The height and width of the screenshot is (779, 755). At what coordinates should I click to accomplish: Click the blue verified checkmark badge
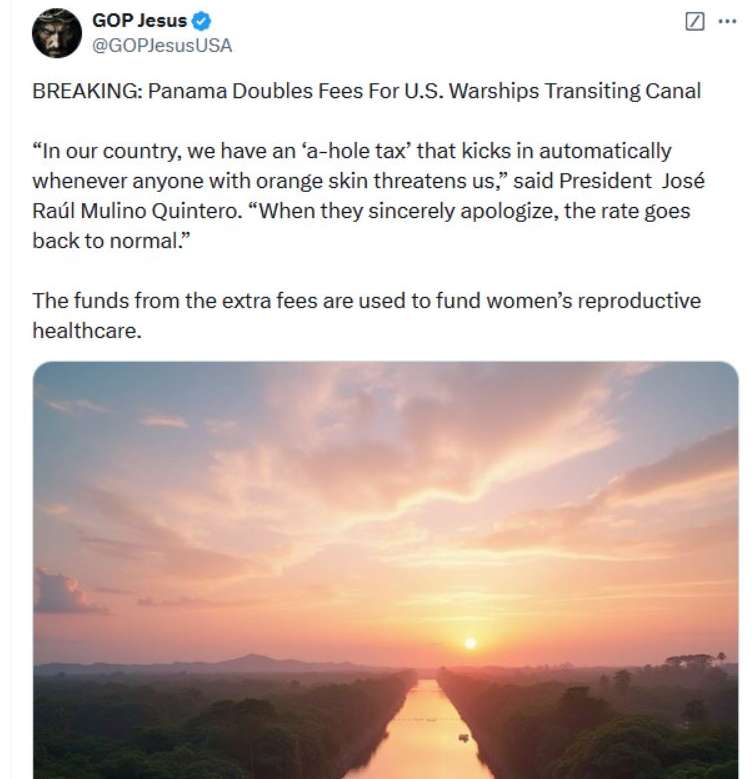(201, 21)
